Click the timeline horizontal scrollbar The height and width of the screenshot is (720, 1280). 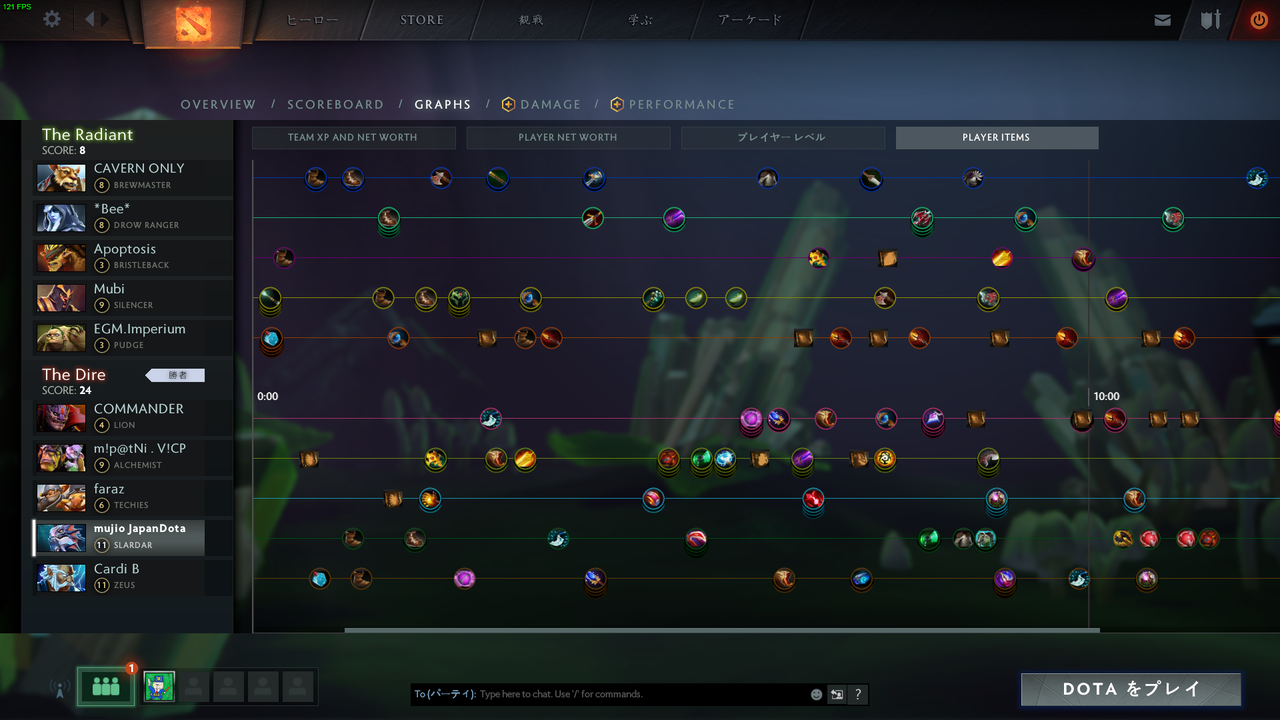coord(722,630)
